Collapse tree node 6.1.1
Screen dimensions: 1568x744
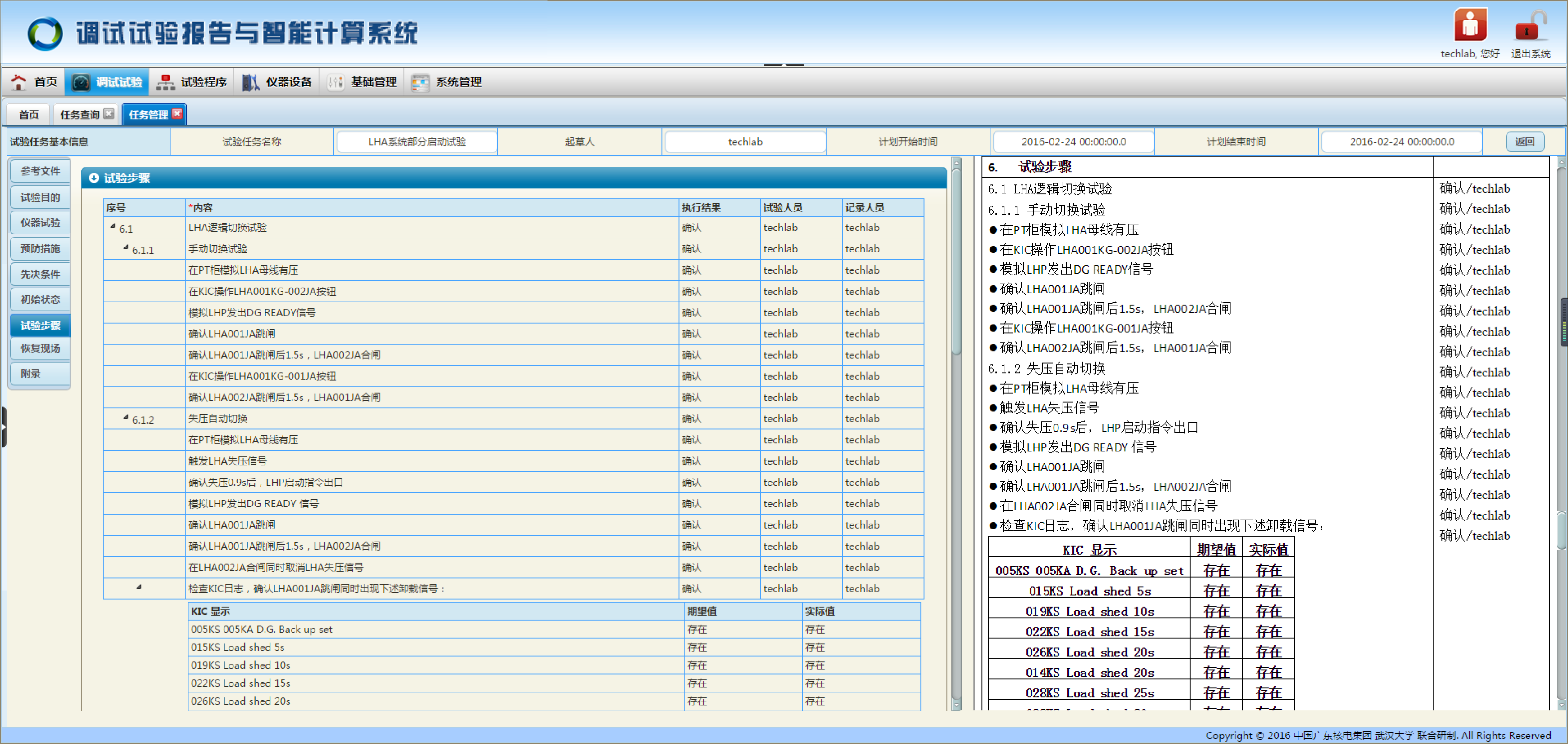pyautogui.click(x=126, y=248)
